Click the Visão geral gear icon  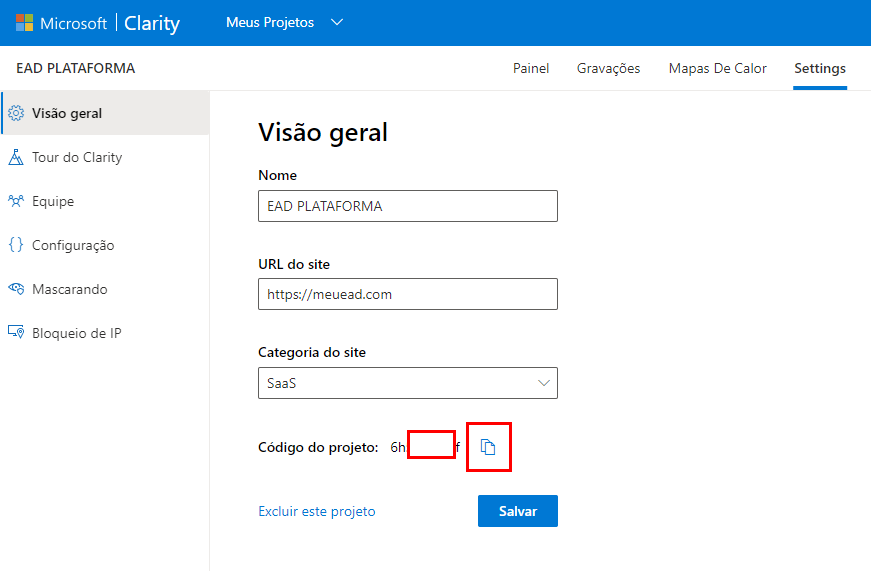[16, 113]
